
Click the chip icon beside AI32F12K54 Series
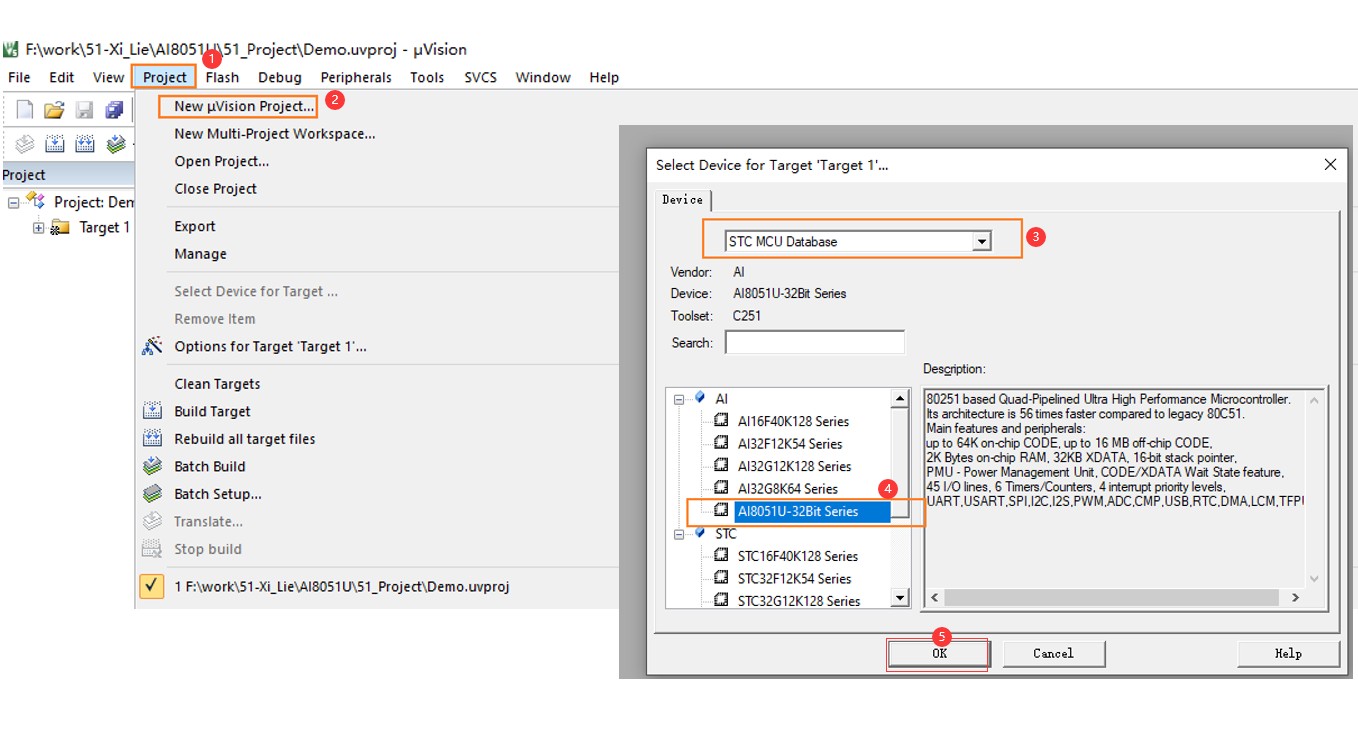click(x=721, y=443)
